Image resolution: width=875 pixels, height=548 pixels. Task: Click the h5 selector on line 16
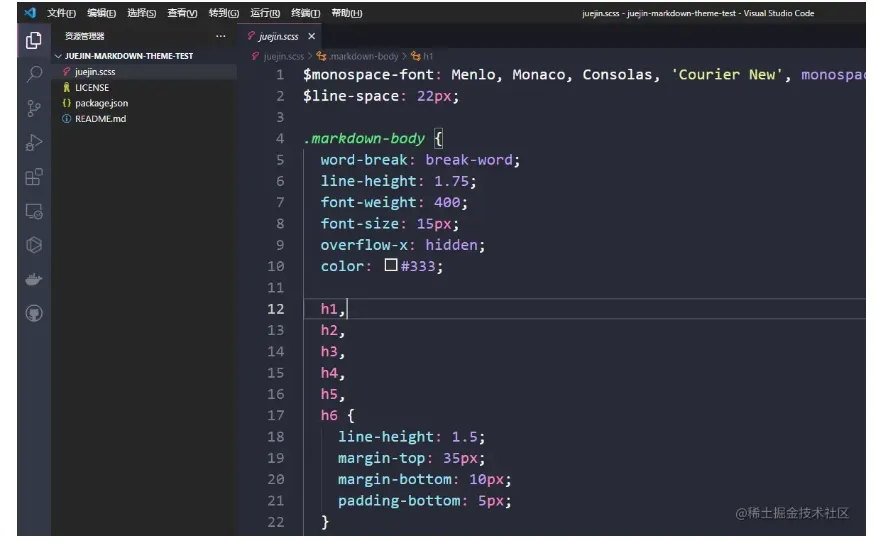[x=329, y=394]
